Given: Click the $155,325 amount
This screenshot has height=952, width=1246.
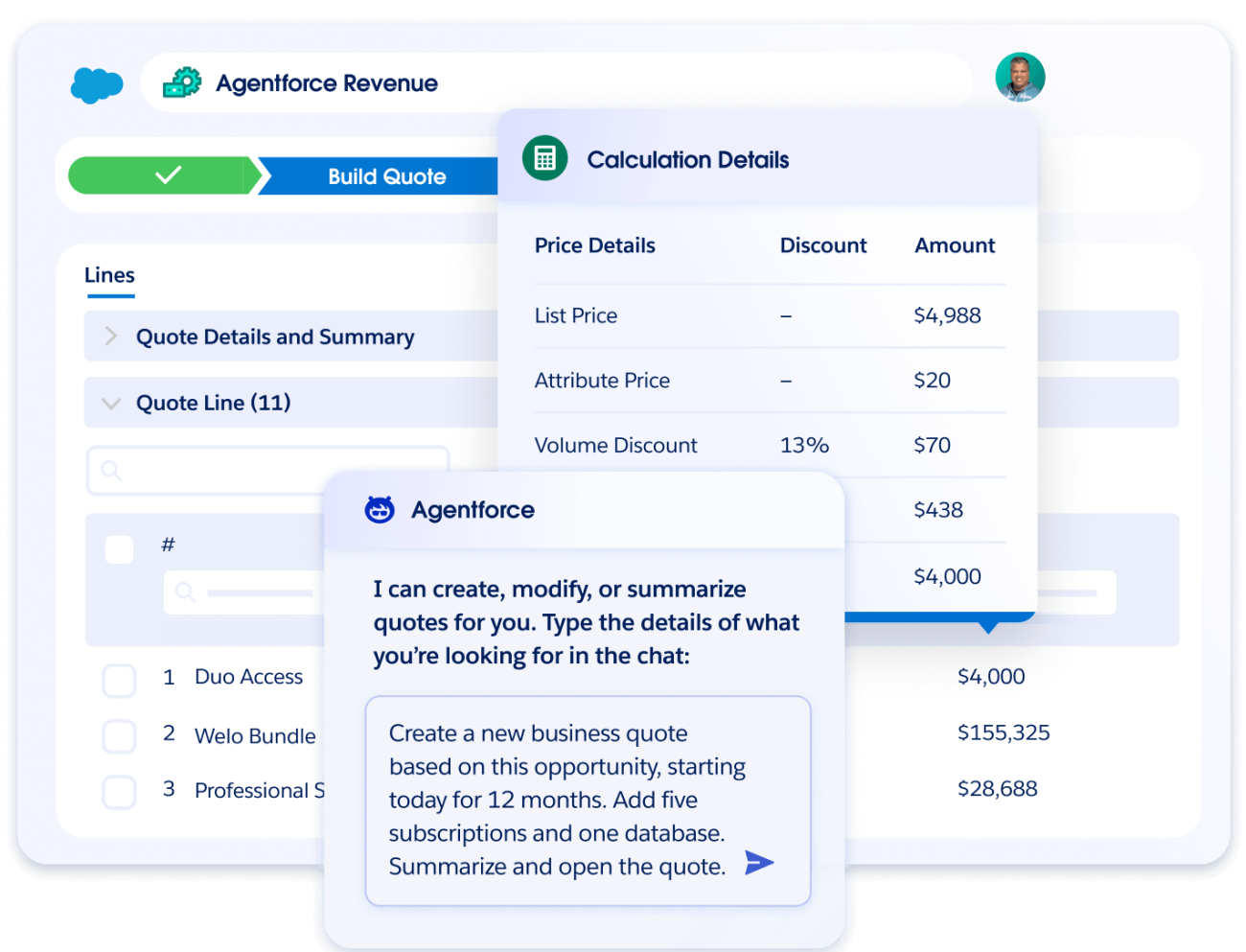Looking at the screenshot, I should 1004,732.
